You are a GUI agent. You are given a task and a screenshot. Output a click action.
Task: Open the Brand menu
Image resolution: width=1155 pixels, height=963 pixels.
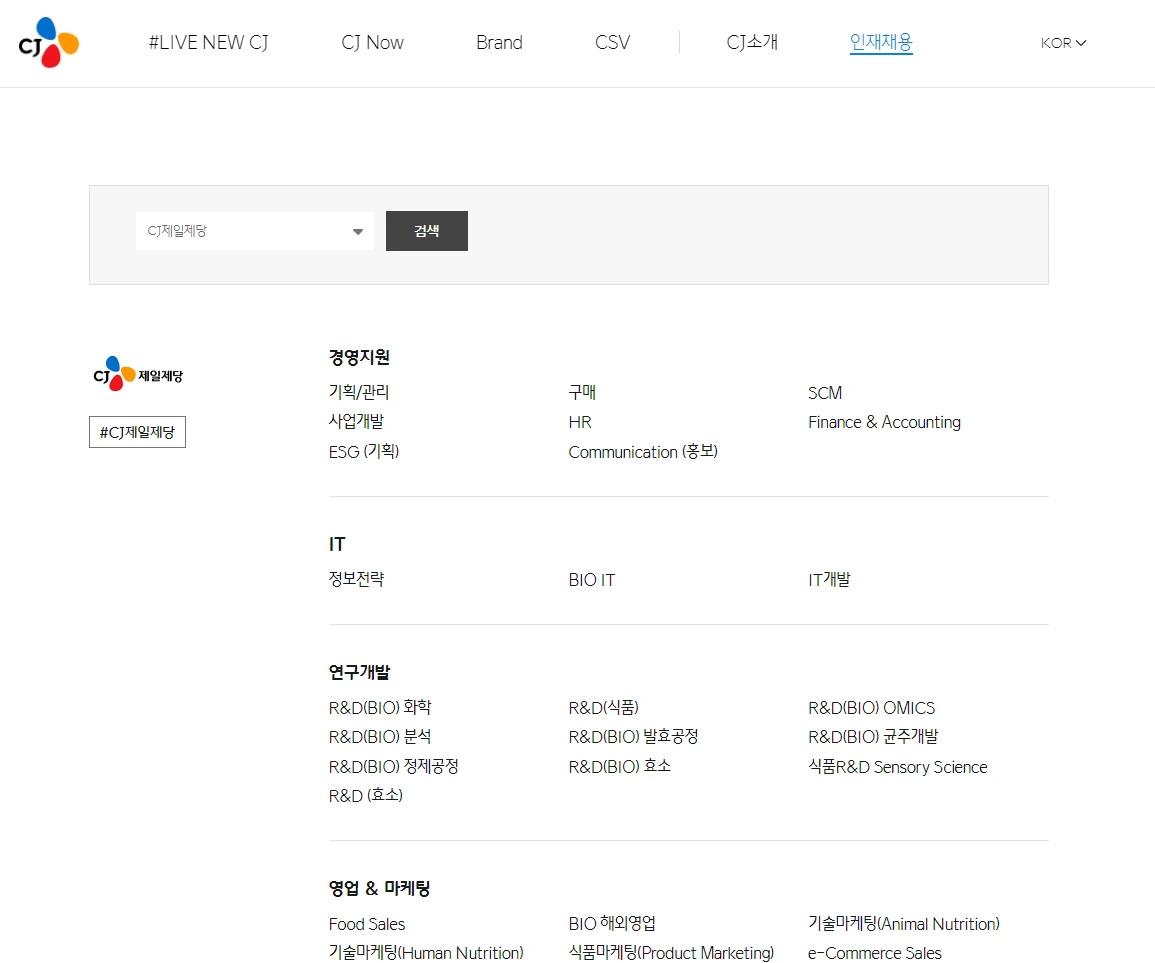[x=499, y=43]
